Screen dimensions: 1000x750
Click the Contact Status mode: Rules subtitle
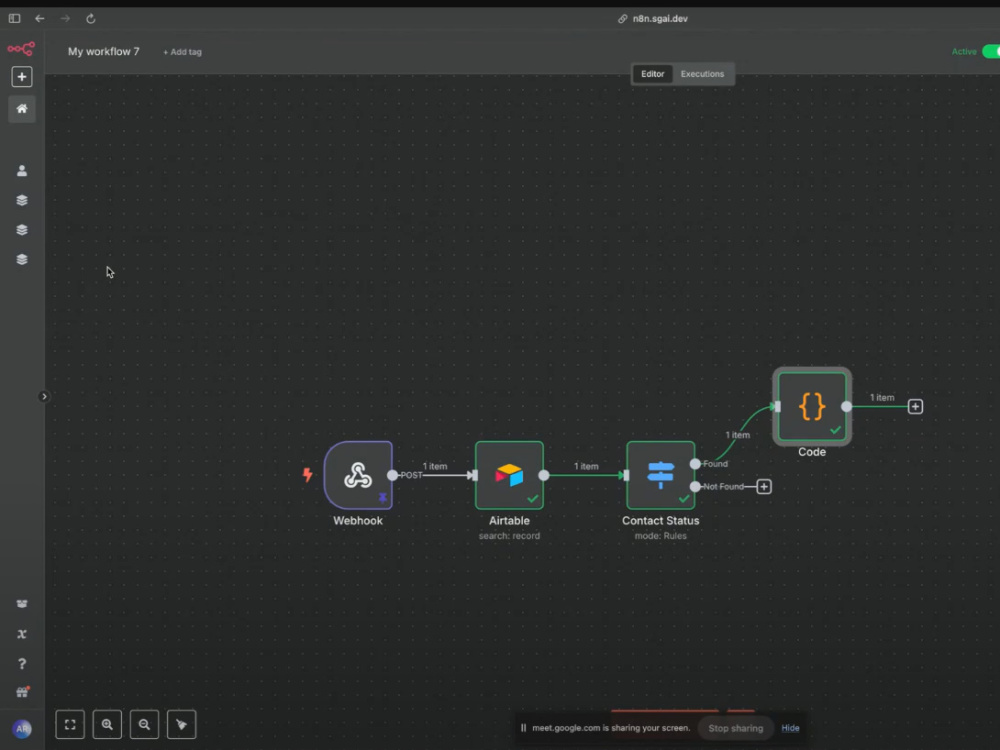[x=661, y=536]
